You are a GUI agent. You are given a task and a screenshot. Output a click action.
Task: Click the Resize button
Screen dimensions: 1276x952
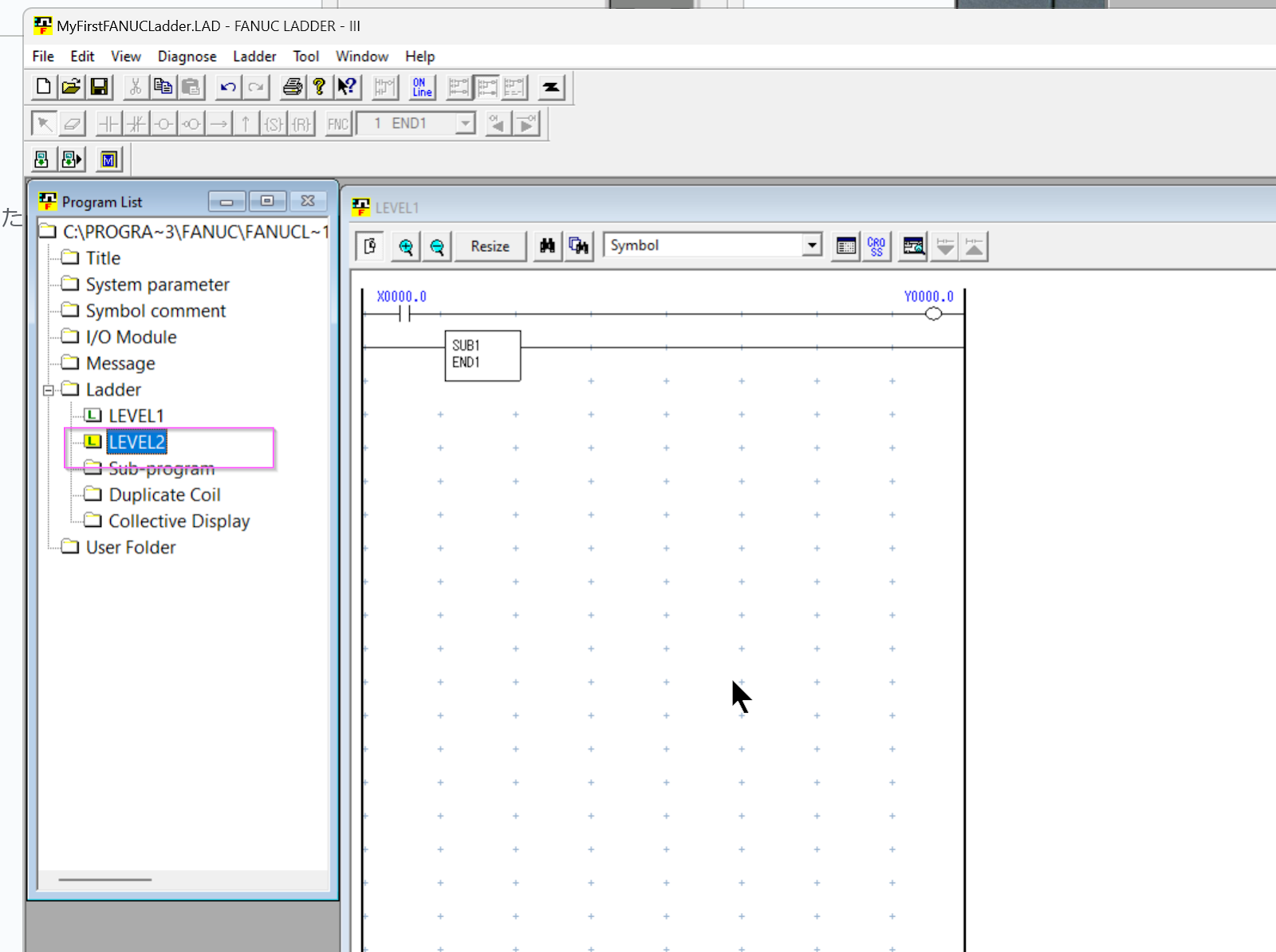(490, 246)
